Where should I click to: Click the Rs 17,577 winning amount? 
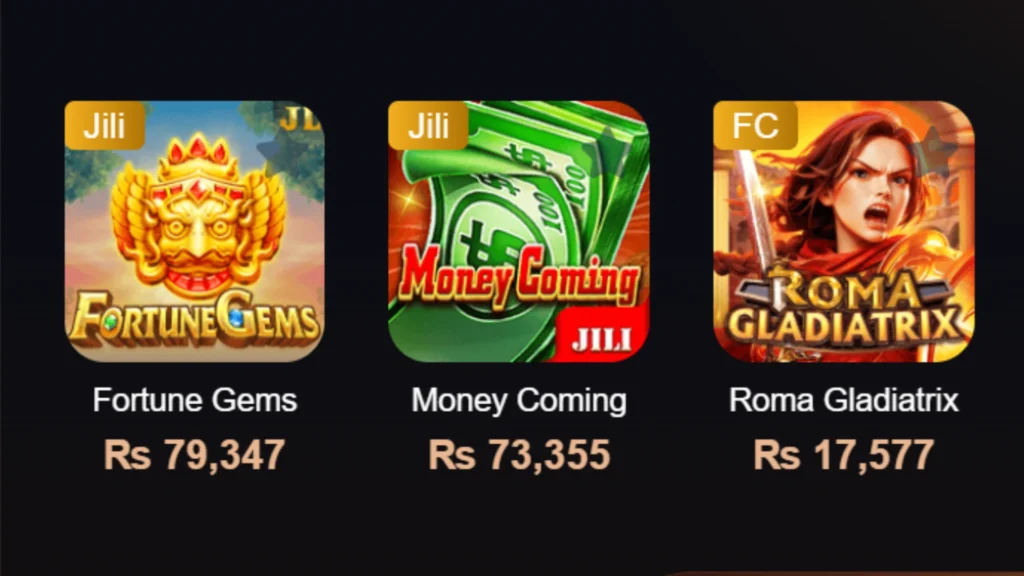[844, 455]
